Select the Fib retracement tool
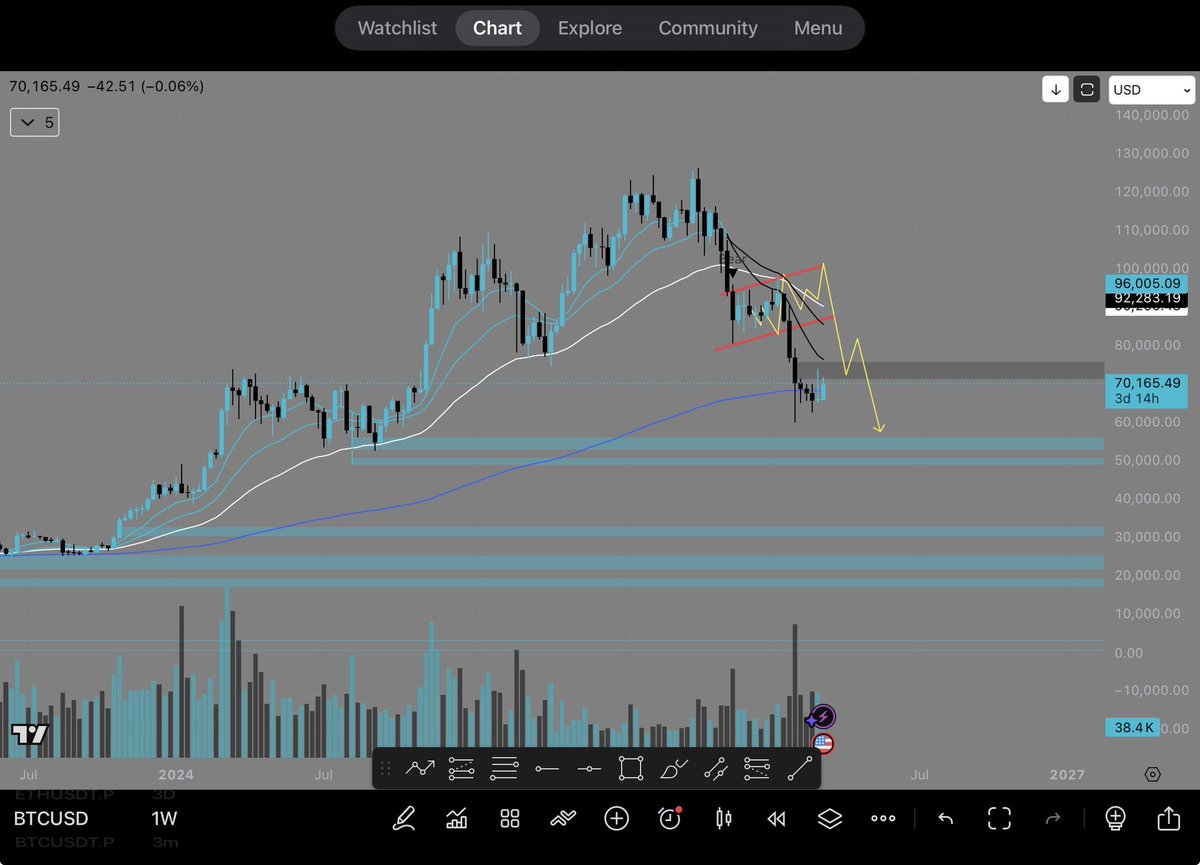The width and height of the screenshot is (1200, 865). tap(461, 768)
